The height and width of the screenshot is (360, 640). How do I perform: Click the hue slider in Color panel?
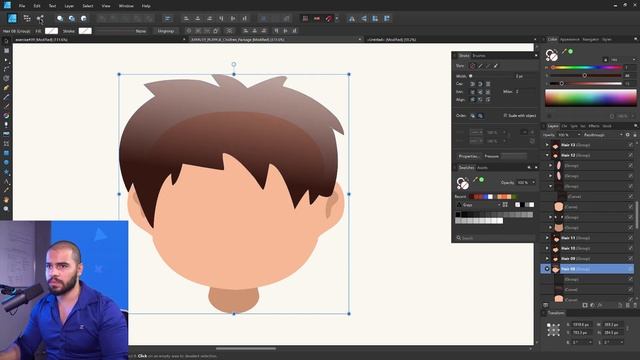(587, 67)
